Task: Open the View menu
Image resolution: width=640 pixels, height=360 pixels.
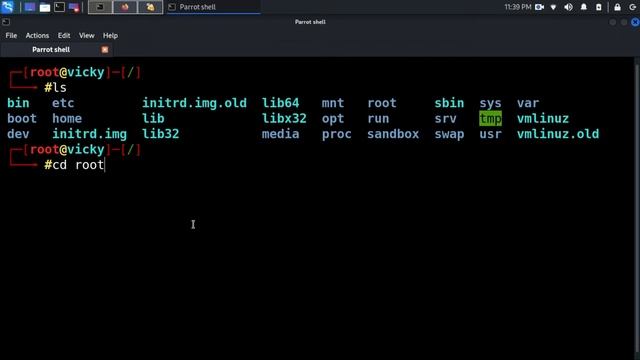Action: coord(87,36)
